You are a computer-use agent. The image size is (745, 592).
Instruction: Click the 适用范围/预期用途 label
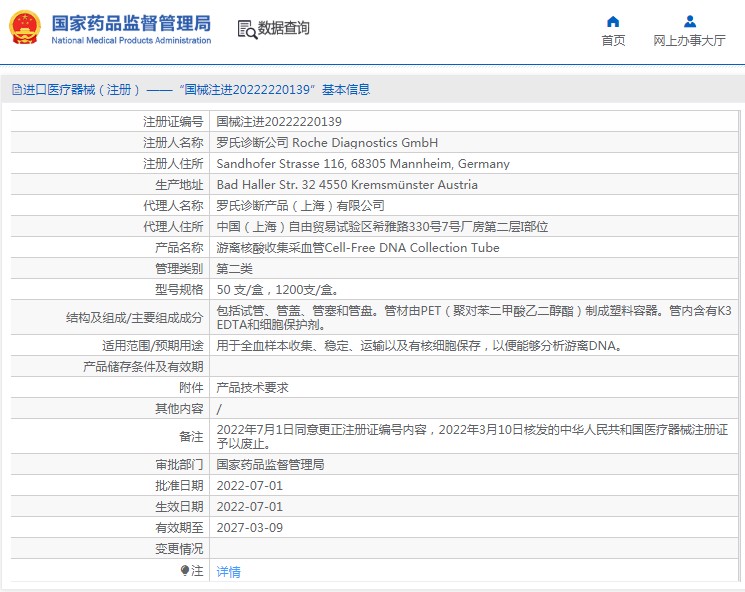point(153,345)
